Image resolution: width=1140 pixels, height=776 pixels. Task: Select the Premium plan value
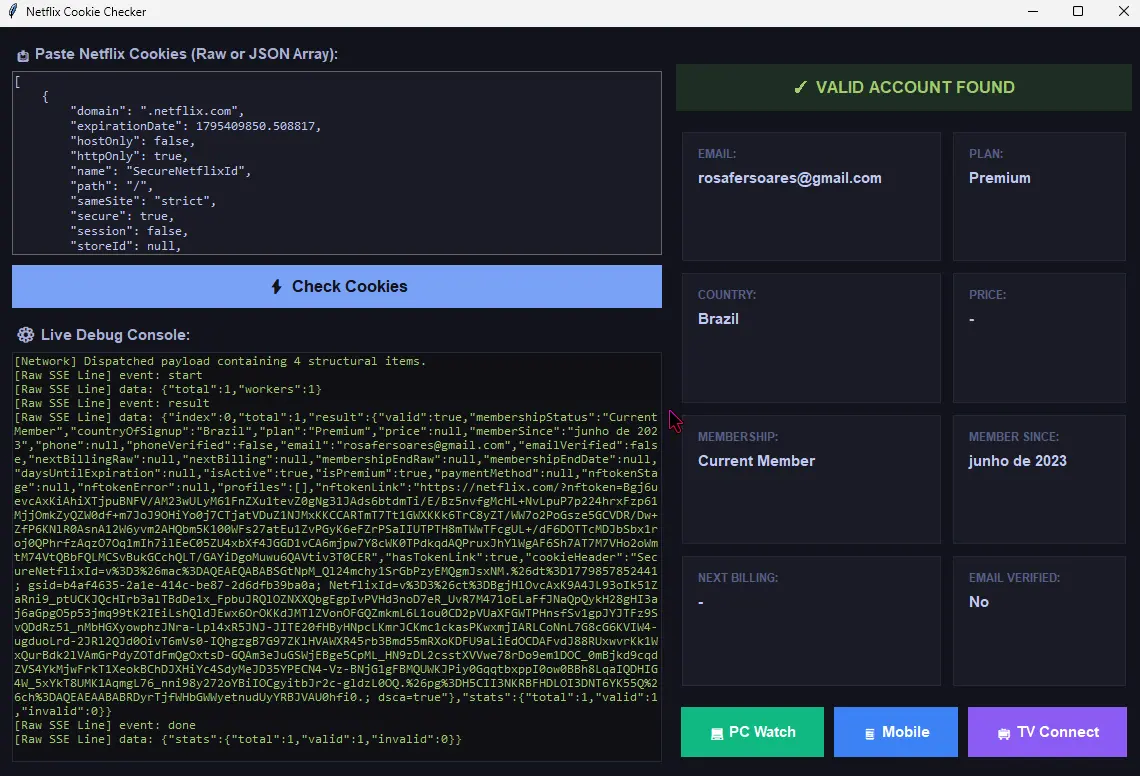point(1000,178)
